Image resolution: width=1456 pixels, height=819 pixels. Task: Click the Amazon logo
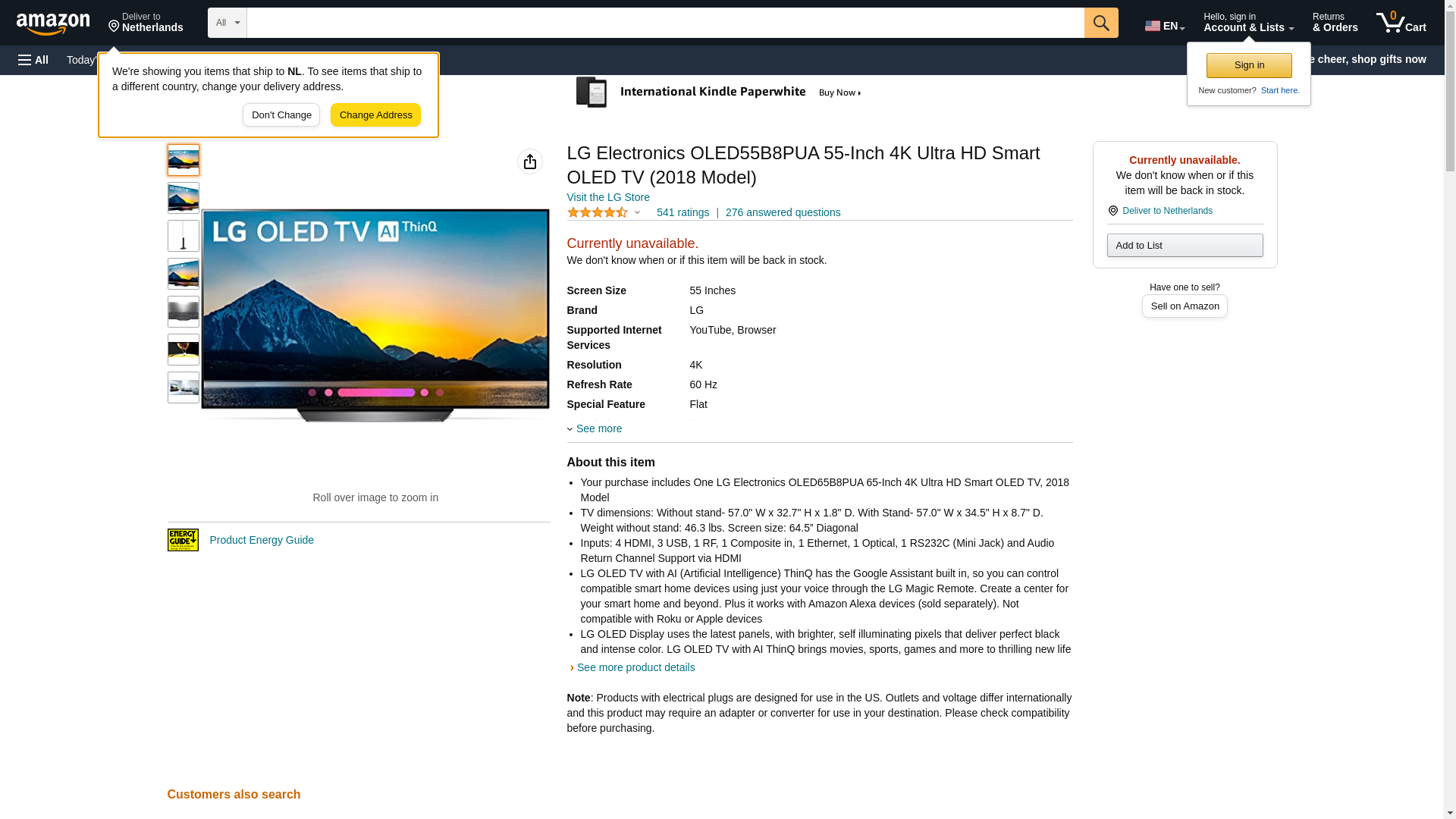pyautogui.click(x=53, y=24)
